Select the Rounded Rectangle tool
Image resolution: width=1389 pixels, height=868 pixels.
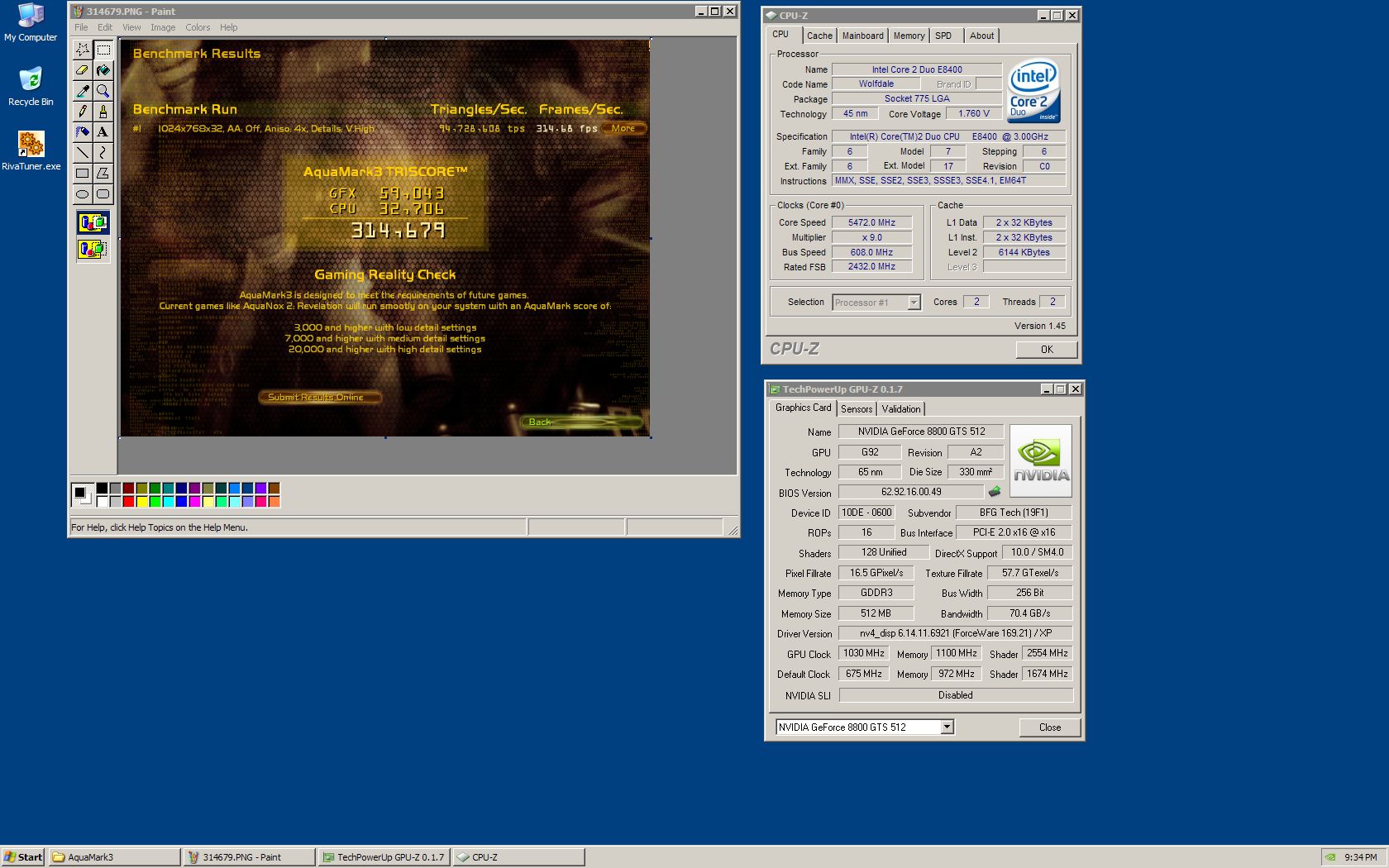coord(103,194)
